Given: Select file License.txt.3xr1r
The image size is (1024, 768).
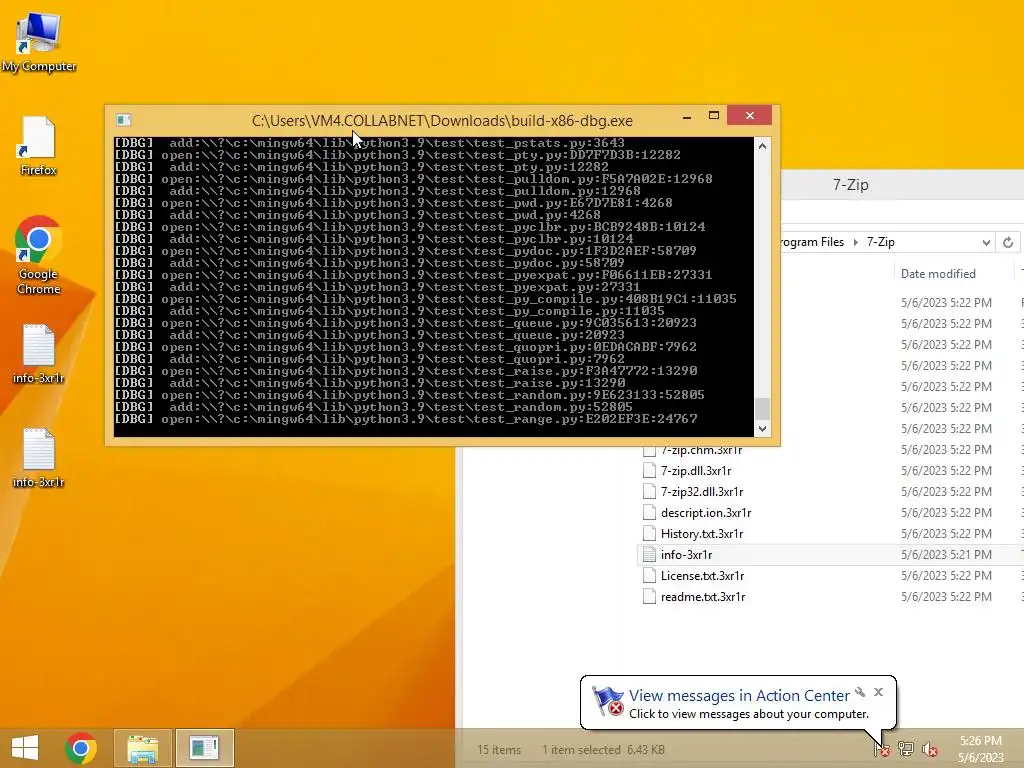Looking at the screenshot, I should pyautogui.click(x=702, y=575).
